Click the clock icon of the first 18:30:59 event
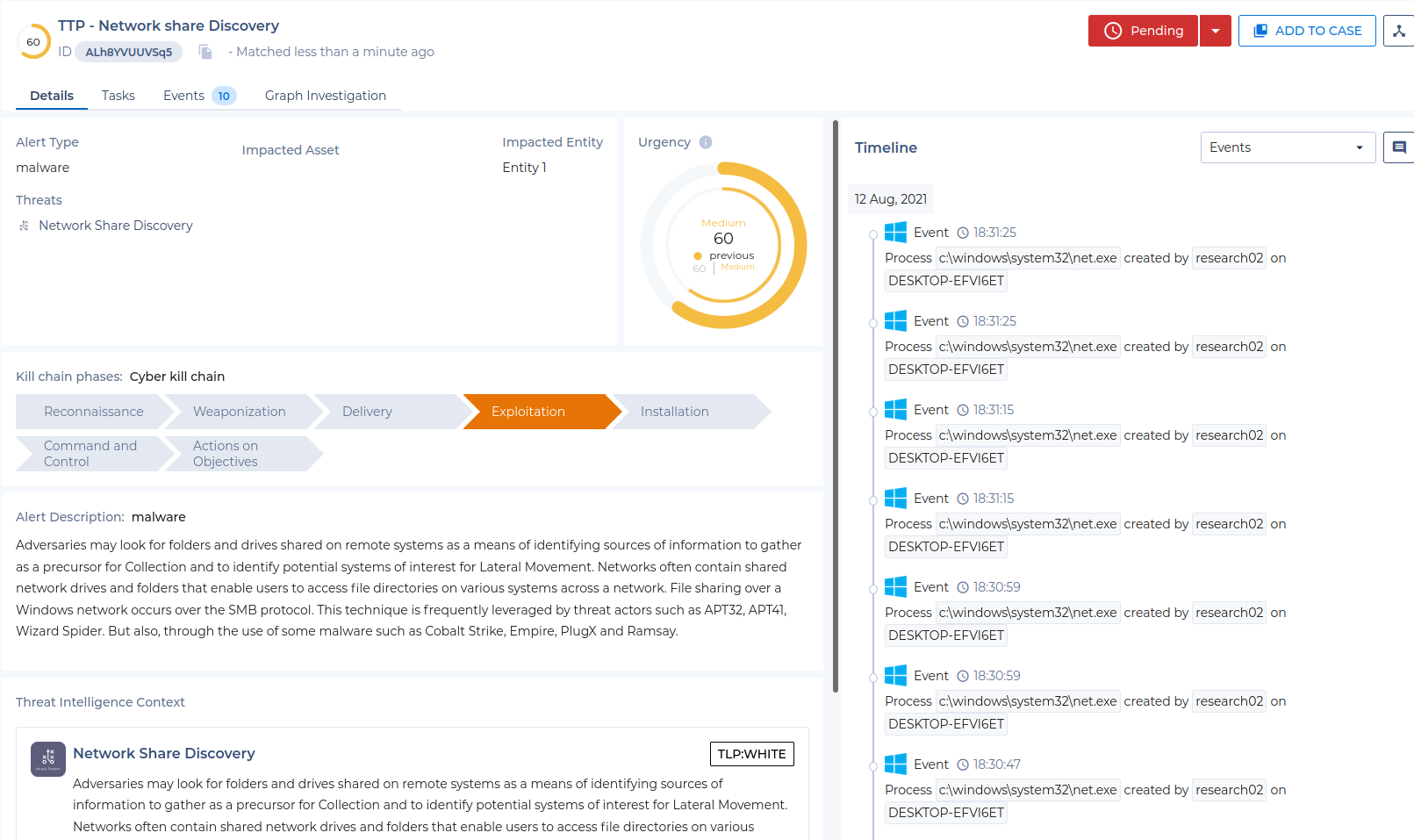This screenshot has width=1414, height=840. pos(963,587)
